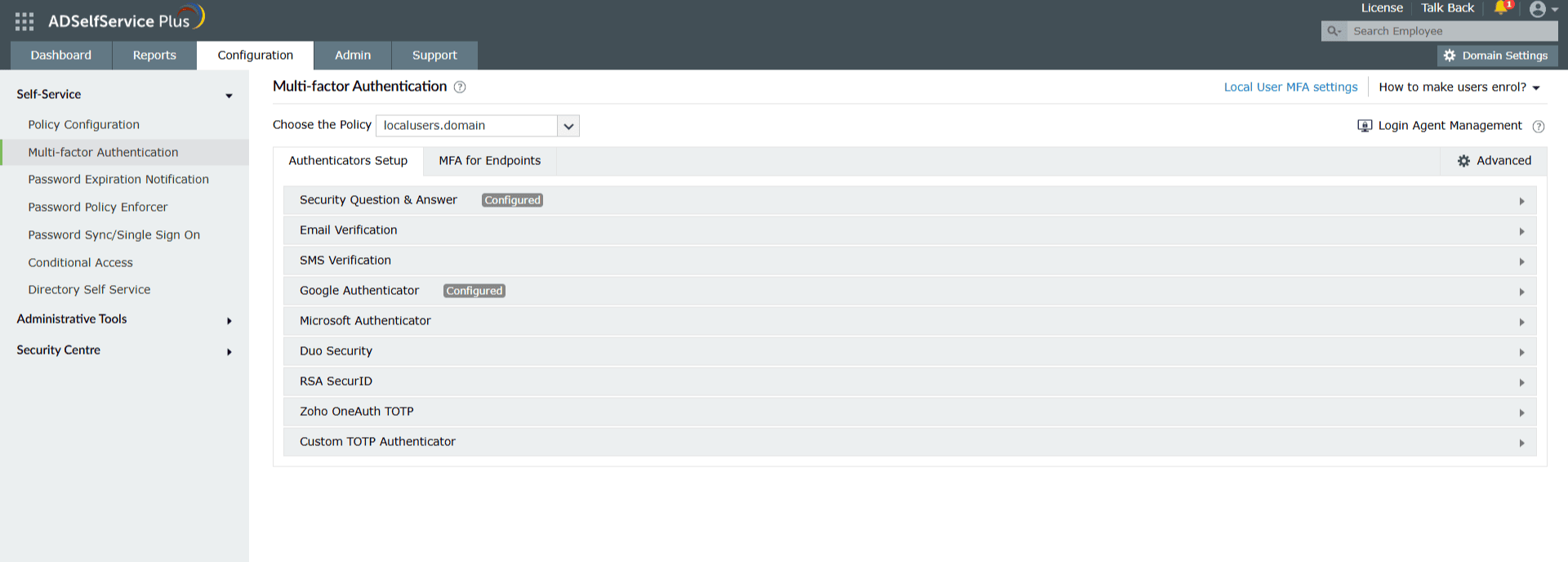Click the Domain Settings gear icon
Image resolution: width=1568 pixels, height=562 pixels.
1450,56
